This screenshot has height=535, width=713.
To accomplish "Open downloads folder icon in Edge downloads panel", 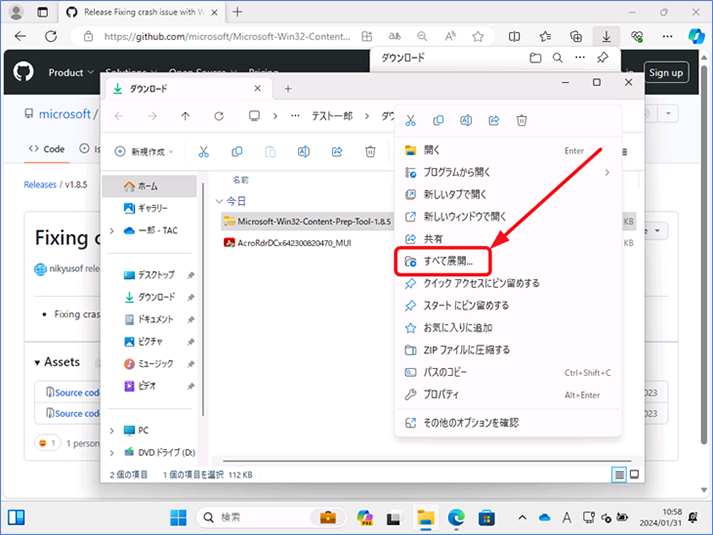I will click(535, 58).
